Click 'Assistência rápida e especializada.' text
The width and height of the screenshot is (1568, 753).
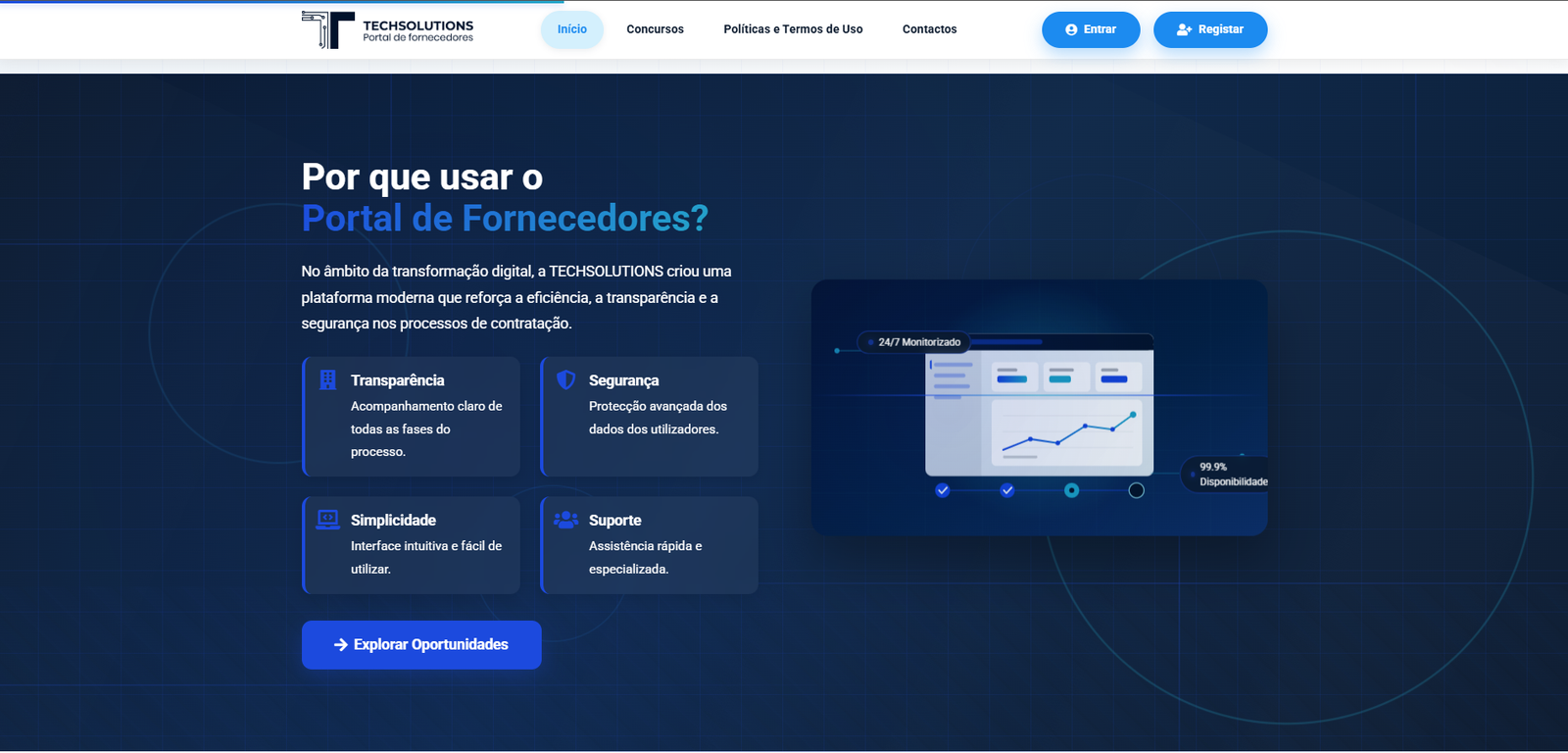tap(646, 558)
